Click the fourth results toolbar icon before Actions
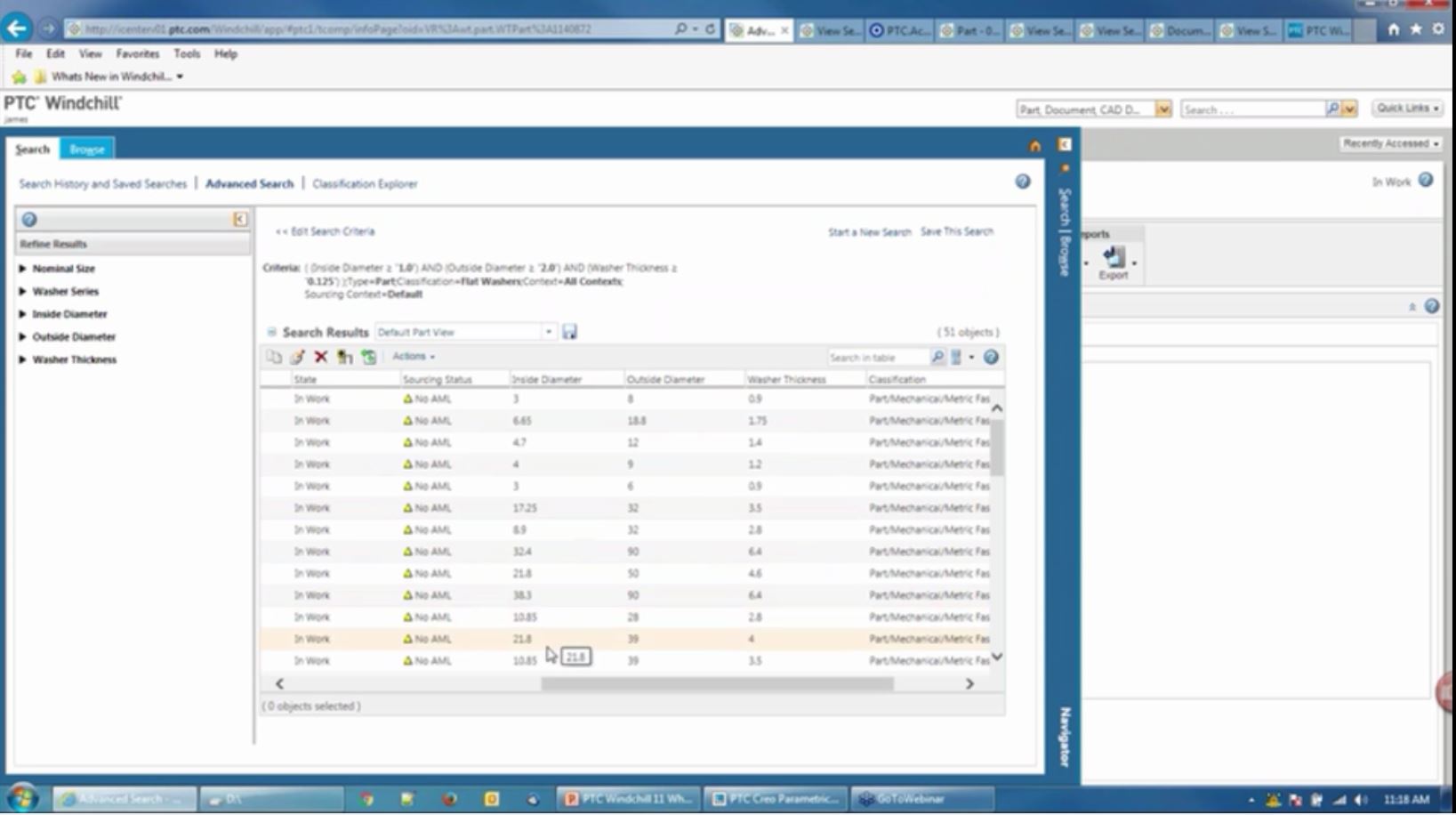 344,357
